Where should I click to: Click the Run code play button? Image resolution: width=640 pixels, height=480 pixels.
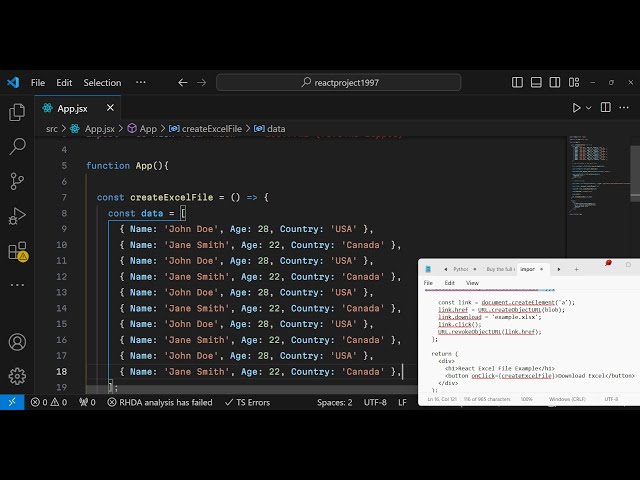tap(576, 108)
